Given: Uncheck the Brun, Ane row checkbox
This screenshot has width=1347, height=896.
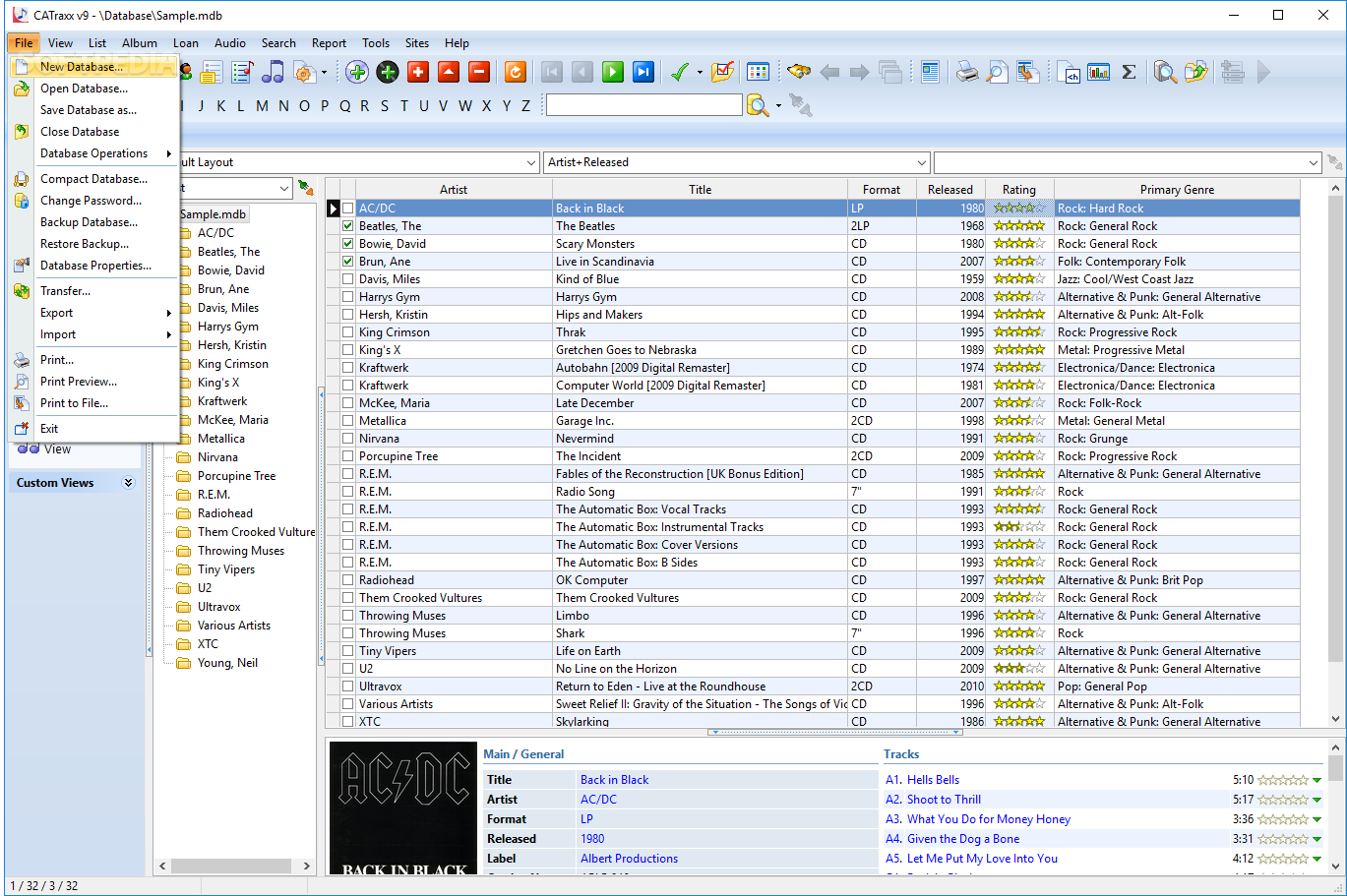Looking at the screenshot, I should pyautogui.click(x=347, y=262).
